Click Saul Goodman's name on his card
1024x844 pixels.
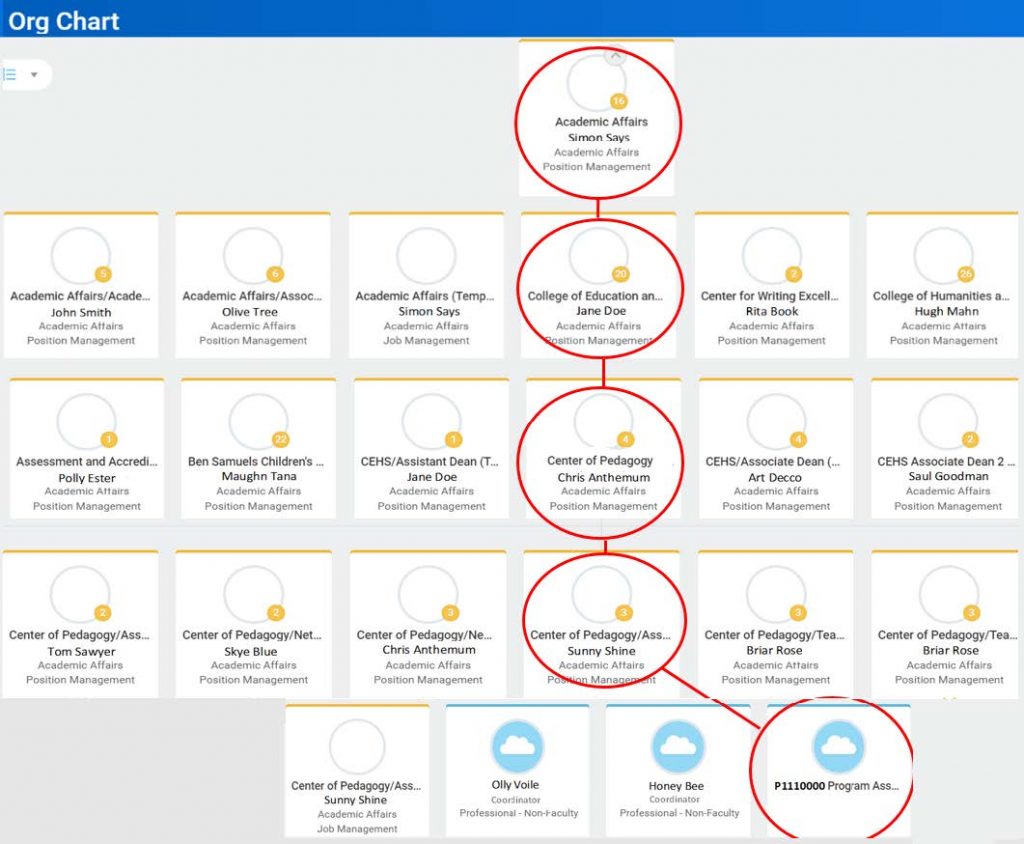tap(948, 477)
